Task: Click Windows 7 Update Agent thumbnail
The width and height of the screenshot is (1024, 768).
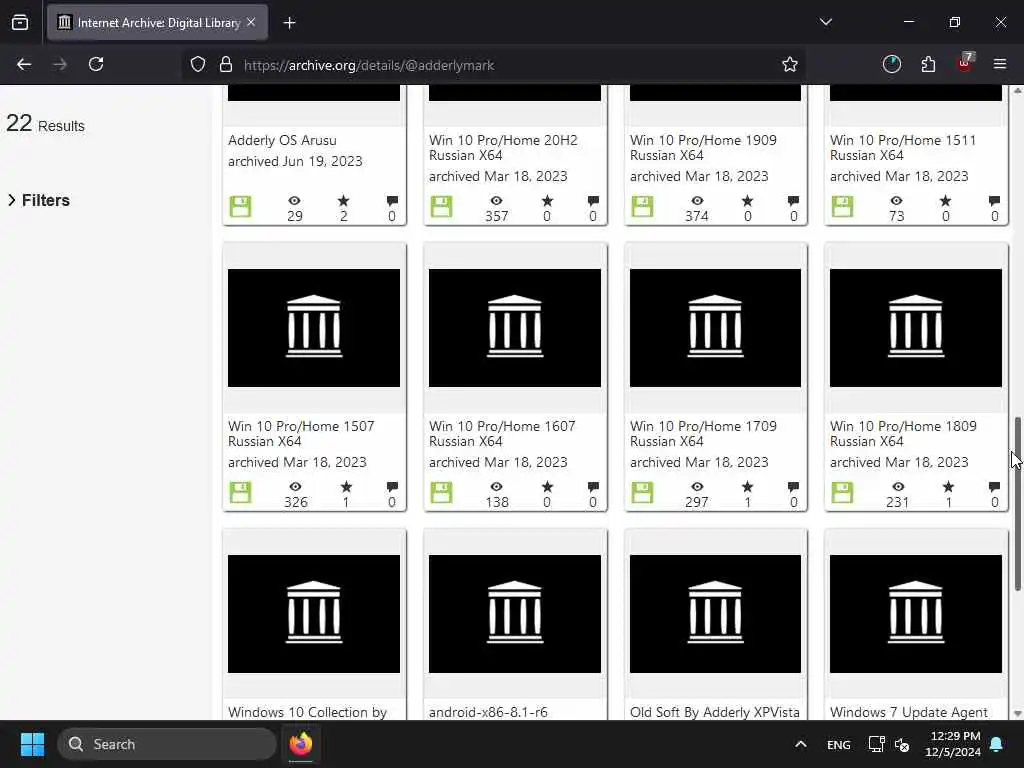Action: point(916,614)
